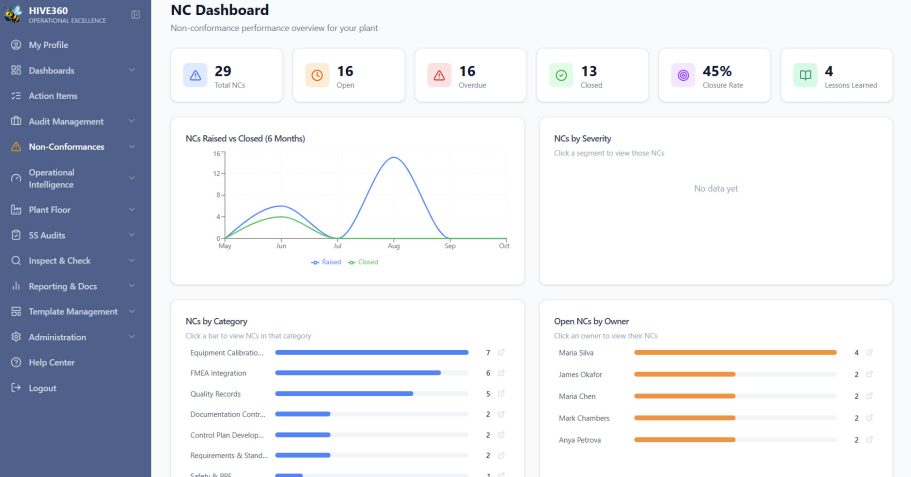Click the Closure Rate target icon
911x477 pixels.
(683, 76)
